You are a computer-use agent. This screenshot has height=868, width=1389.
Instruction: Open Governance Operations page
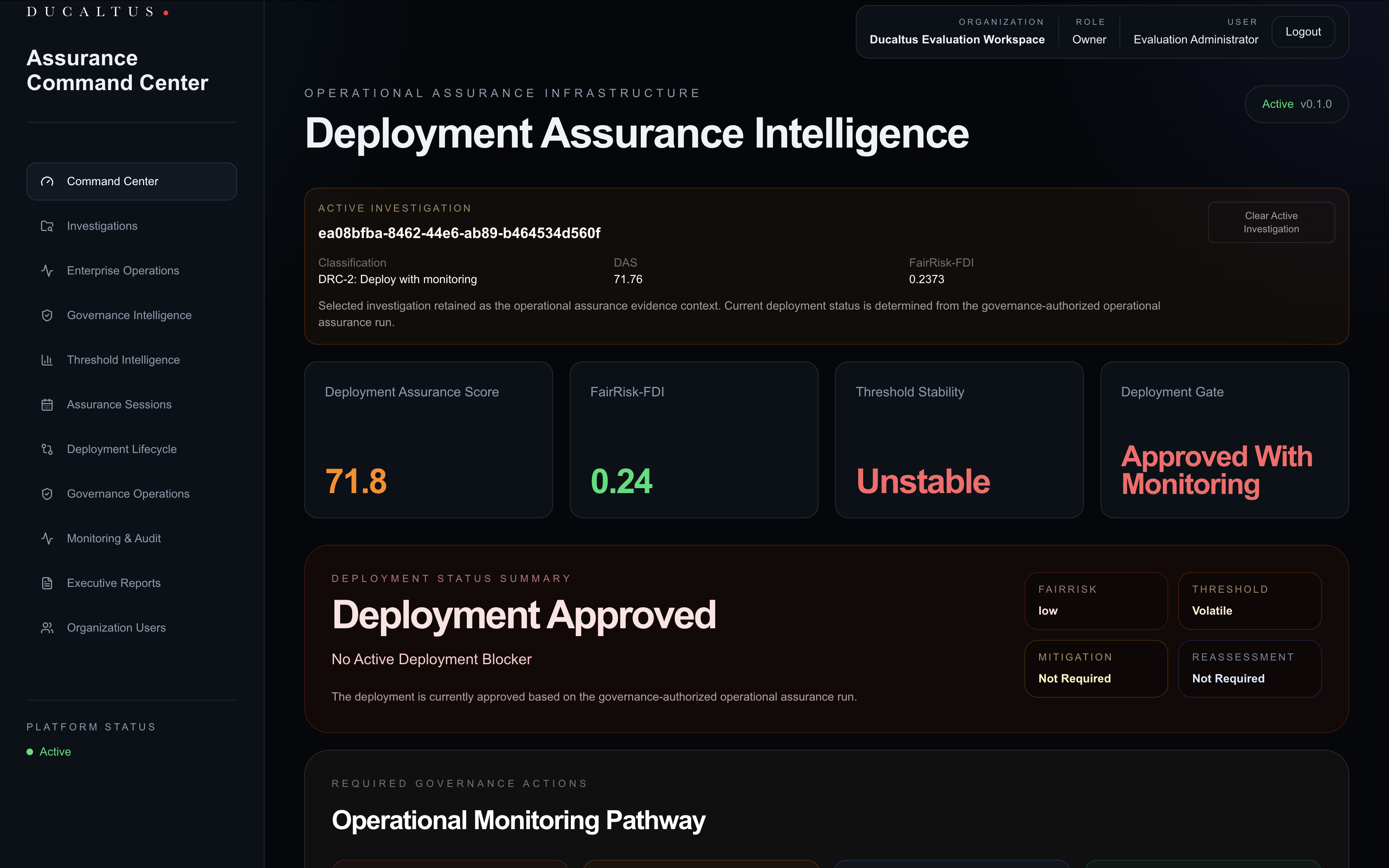coord(131,494)
